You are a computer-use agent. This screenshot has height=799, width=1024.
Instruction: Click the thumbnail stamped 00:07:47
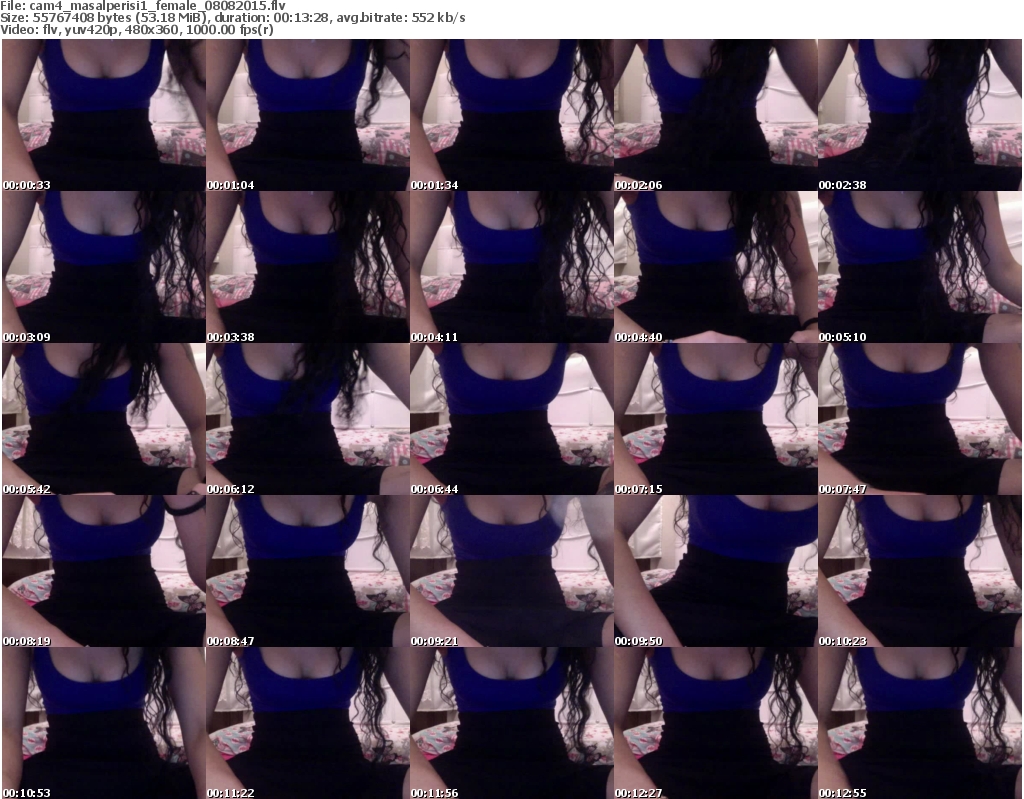(x=920, y=419)
